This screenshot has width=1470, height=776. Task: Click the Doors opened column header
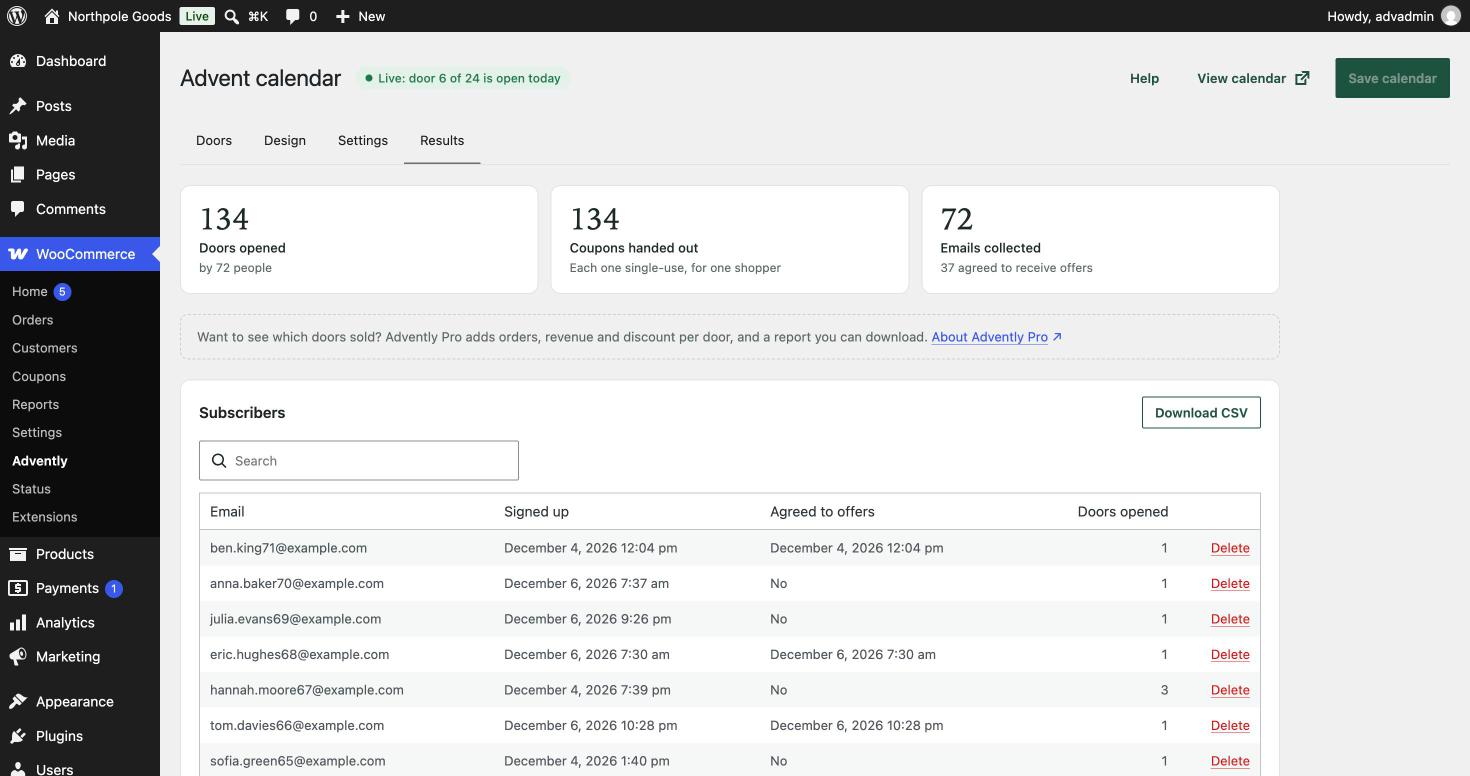[1123, 512]
